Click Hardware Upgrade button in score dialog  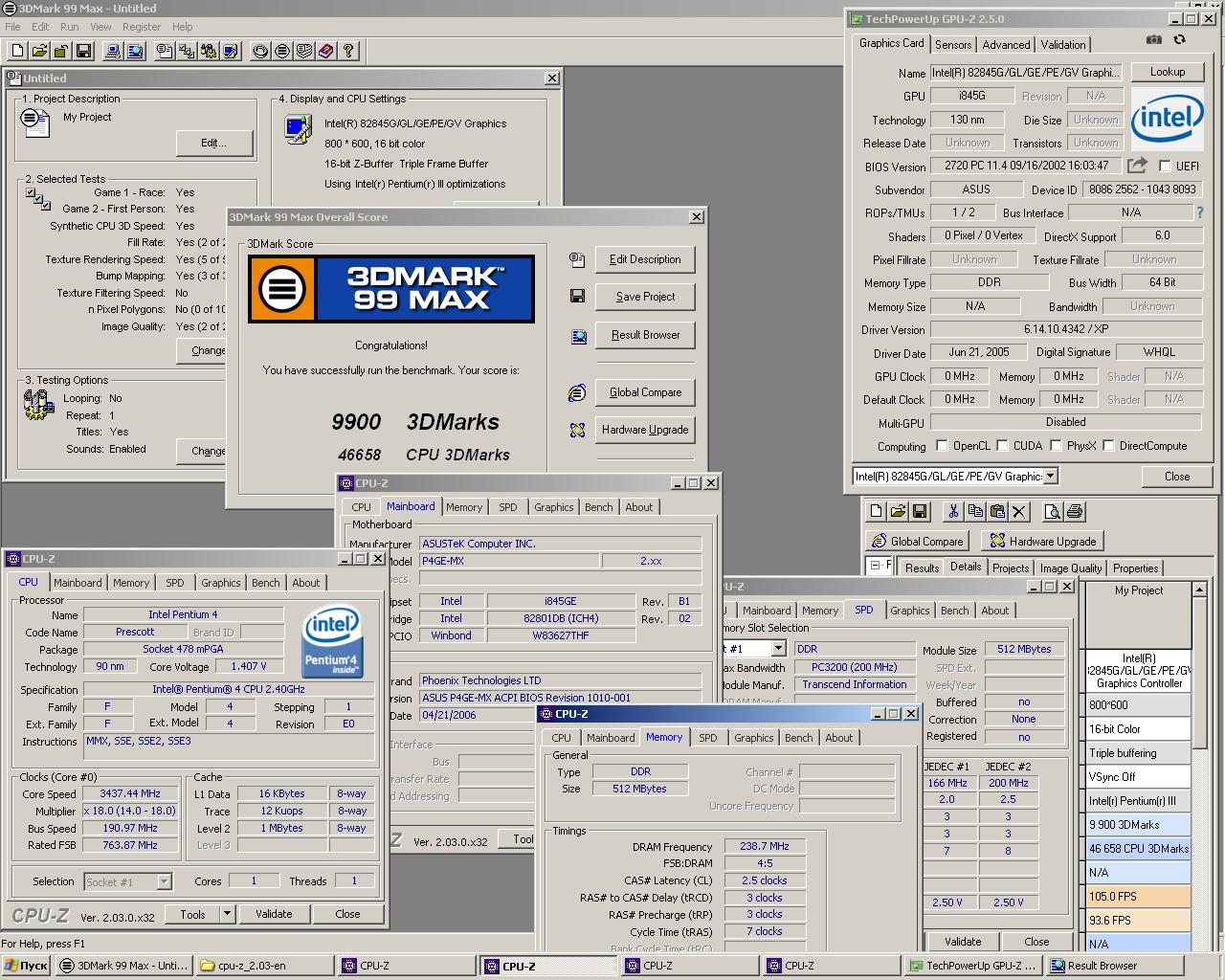[x=645, y=430]
